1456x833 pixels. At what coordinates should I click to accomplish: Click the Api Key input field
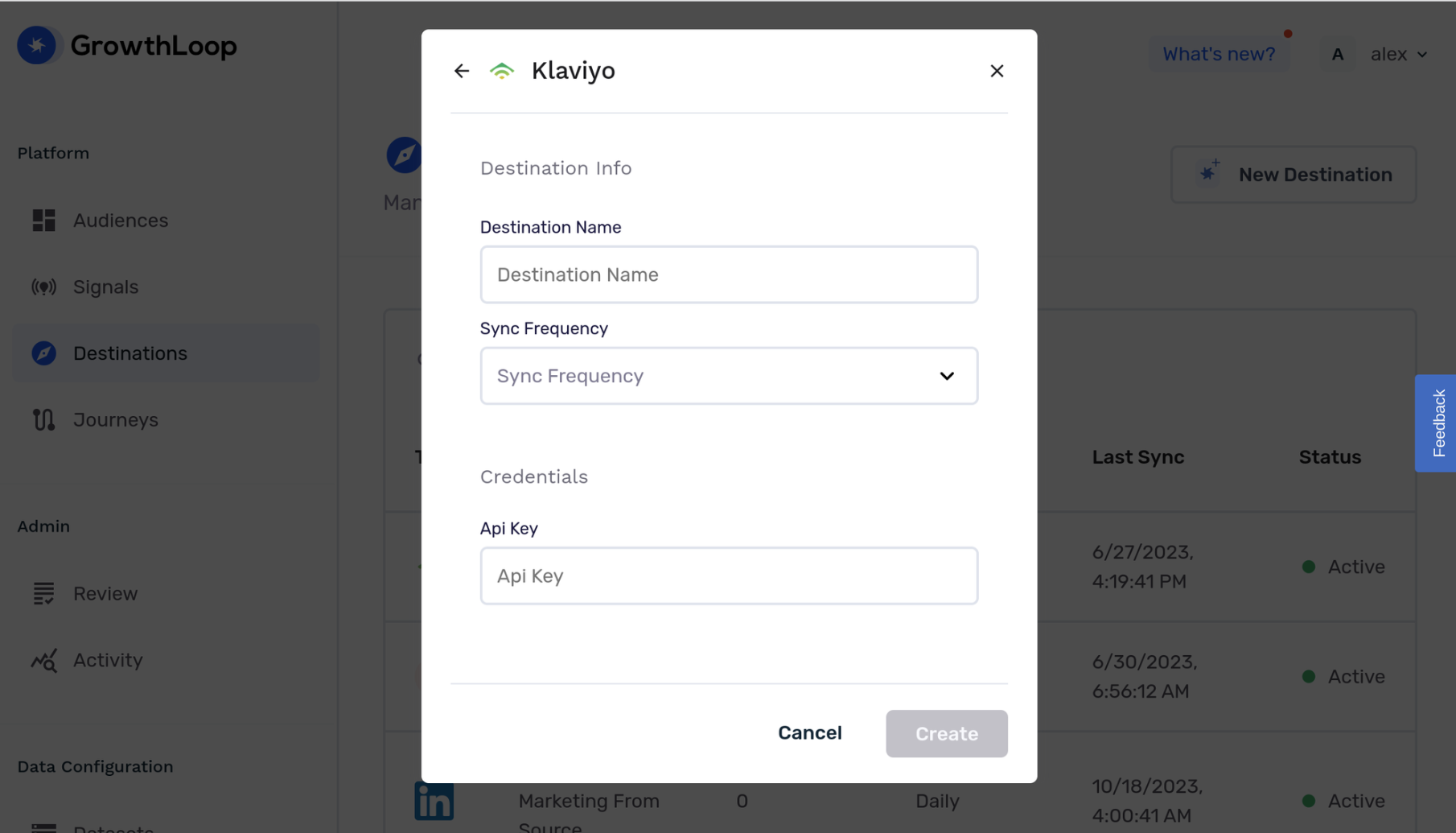(x=729, y=575)
